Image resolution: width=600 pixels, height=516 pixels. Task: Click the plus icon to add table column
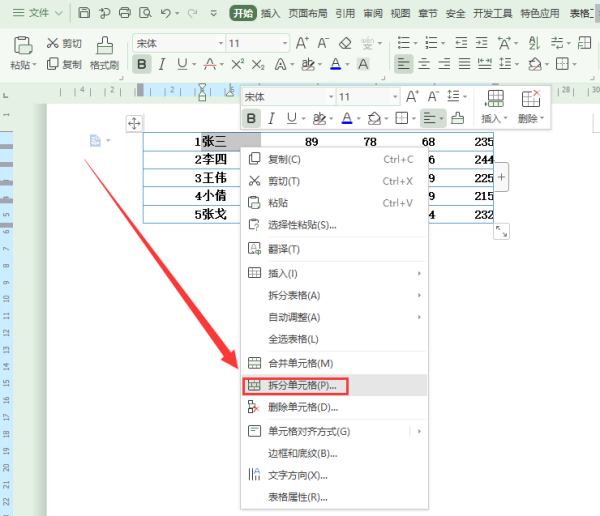[x=501, y=177]
